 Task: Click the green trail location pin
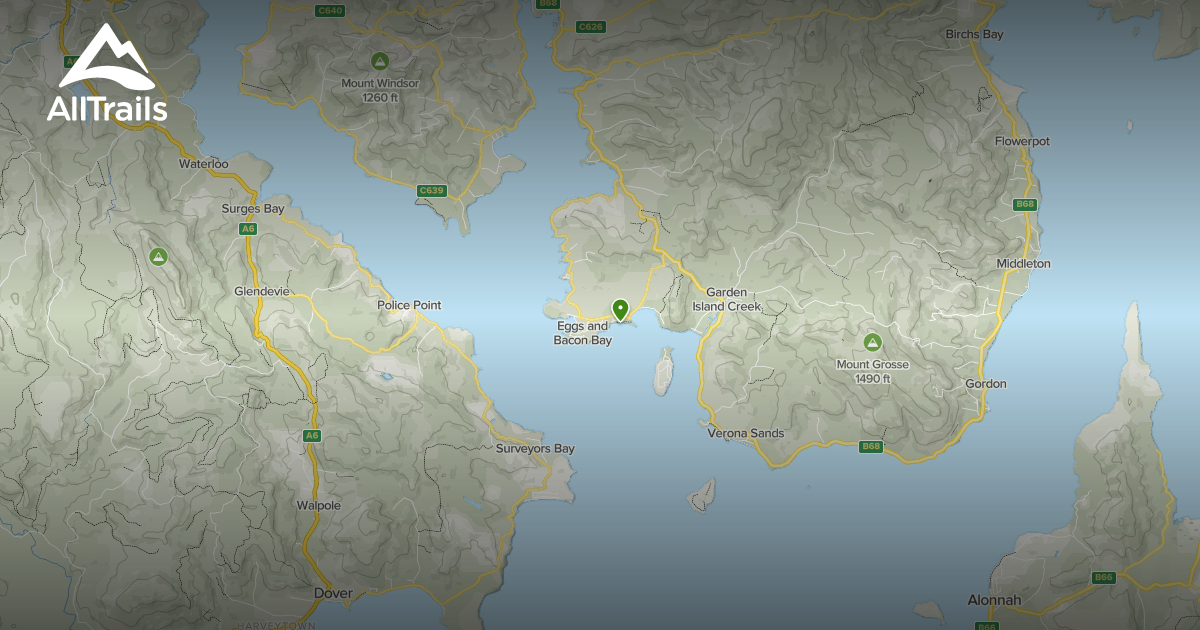click(x=621, y=311)
